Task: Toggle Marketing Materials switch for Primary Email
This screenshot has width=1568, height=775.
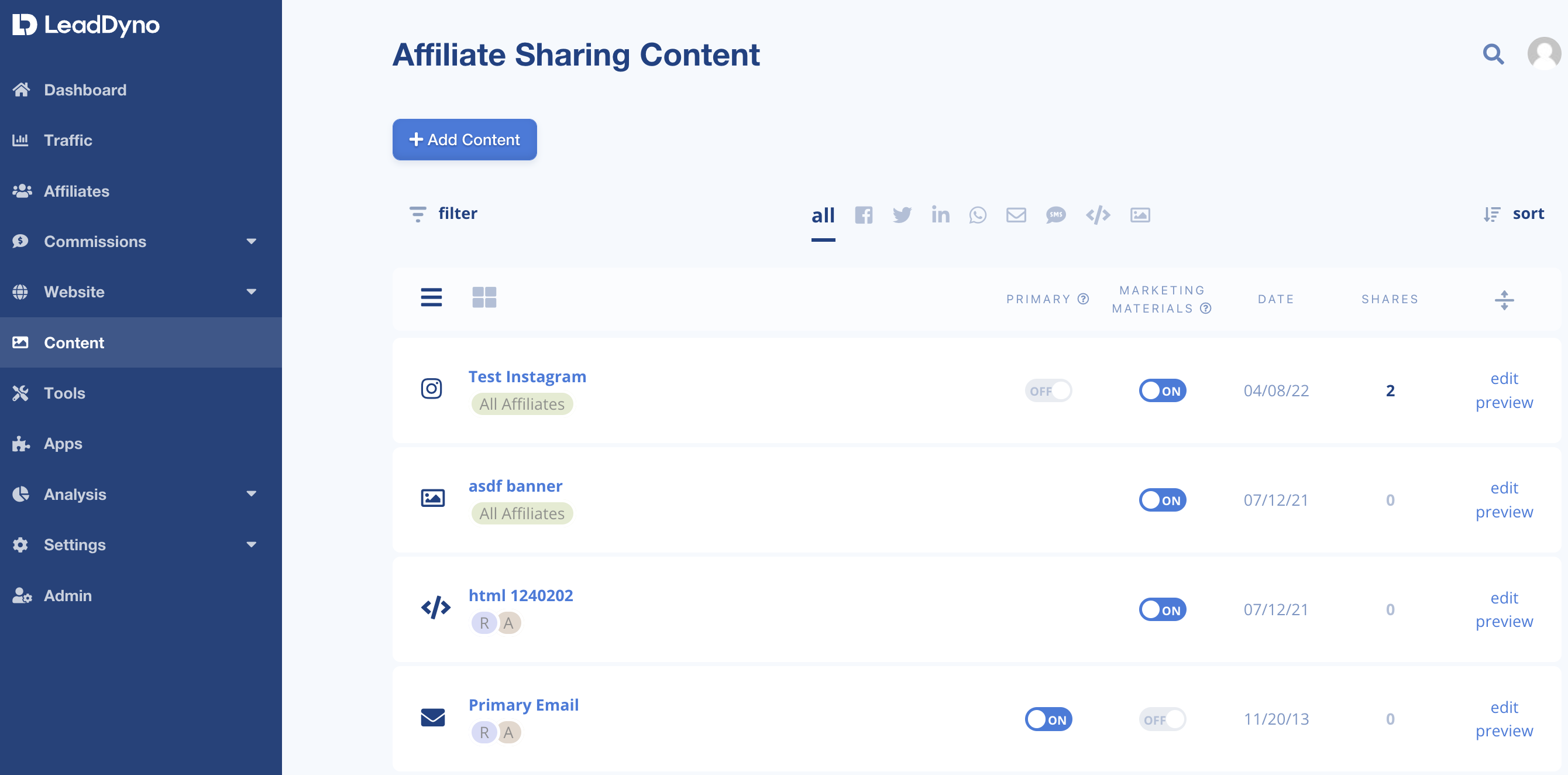Action: click(1163, 719)
